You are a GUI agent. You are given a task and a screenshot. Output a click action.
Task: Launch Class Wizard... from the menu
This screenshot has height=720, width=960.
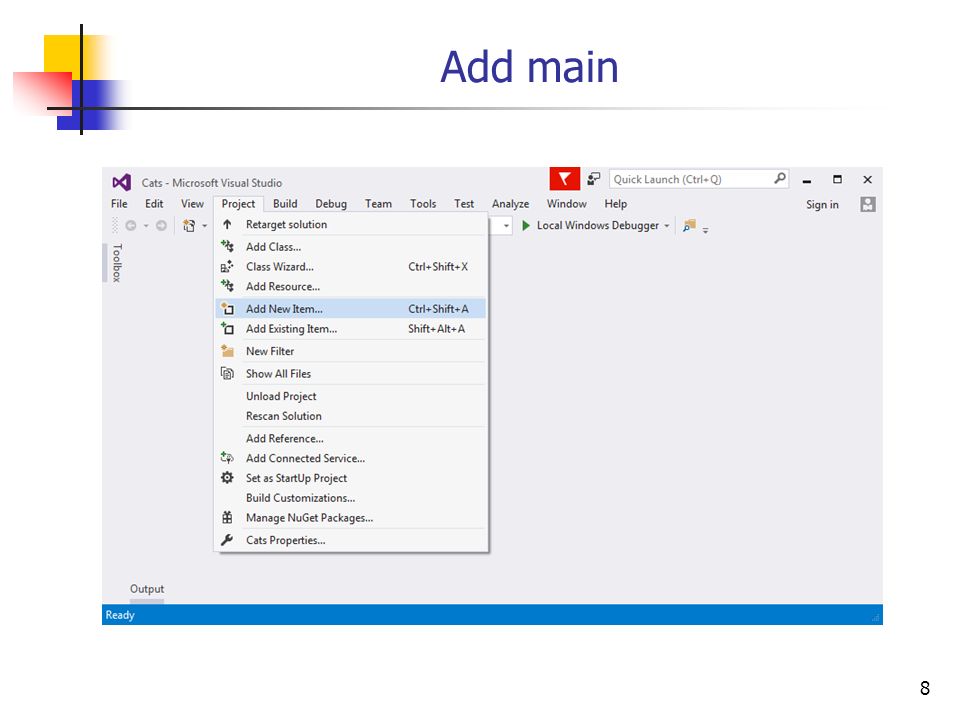(351, 266)
